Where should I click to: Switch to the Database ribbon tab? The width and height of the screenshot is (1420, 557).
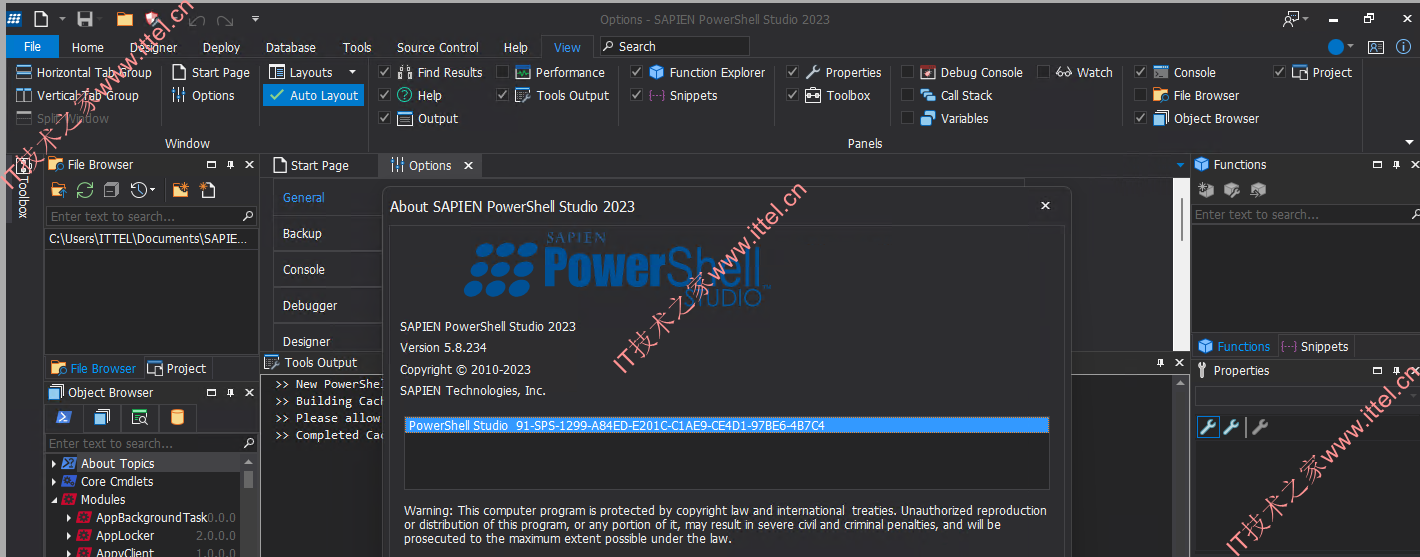[x=291, y=47]
